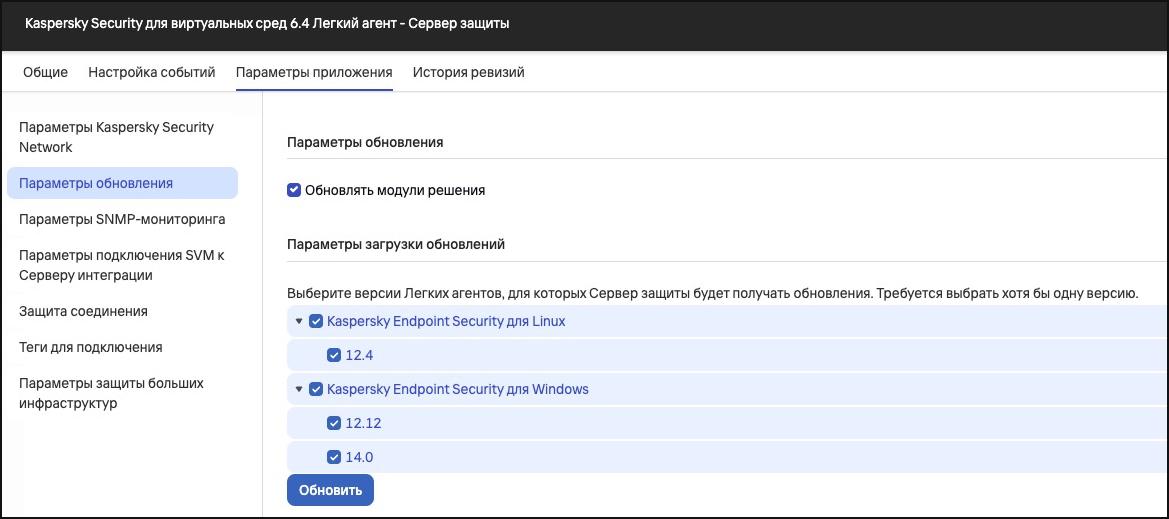Click the 12.12 version label
Image resolution: width=1169 pixels, height=519 pixels.
coord(363,423)
